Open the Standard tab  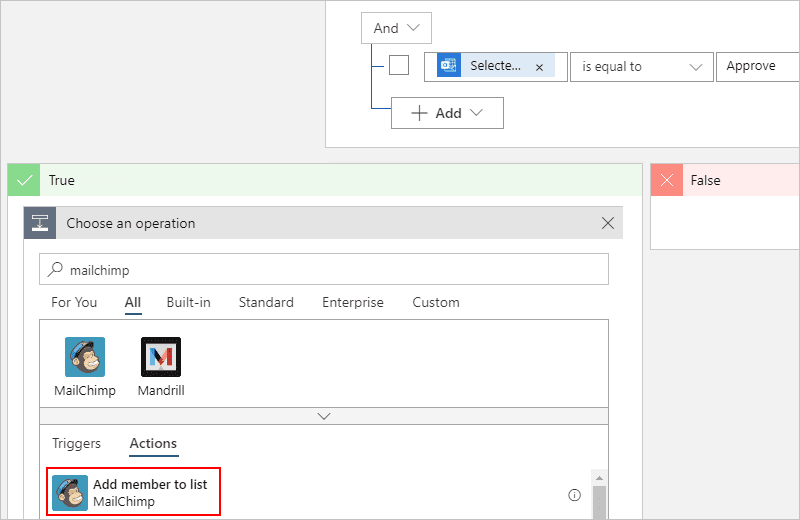pos(266,303)
